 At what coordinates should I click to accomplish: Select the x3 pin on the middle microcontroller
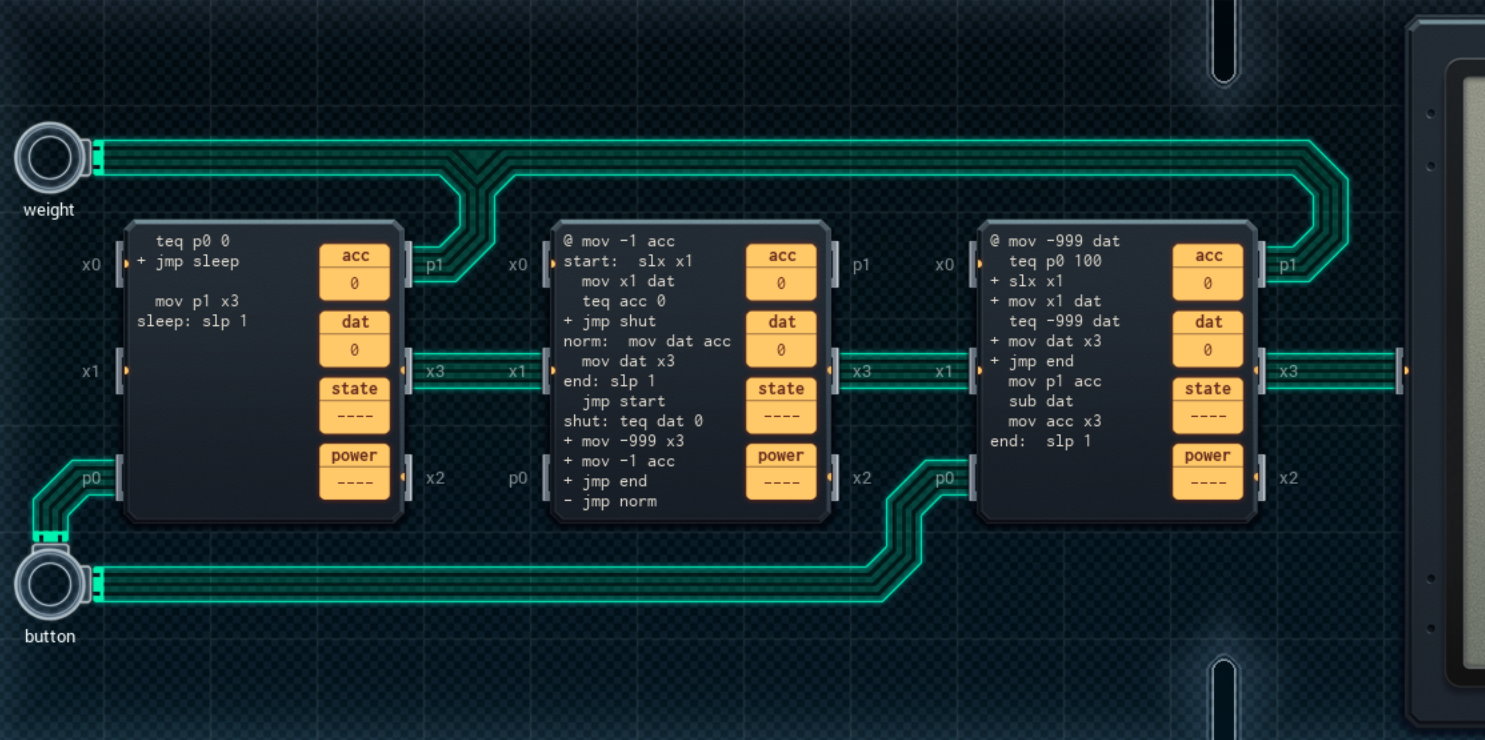[835, 371]
